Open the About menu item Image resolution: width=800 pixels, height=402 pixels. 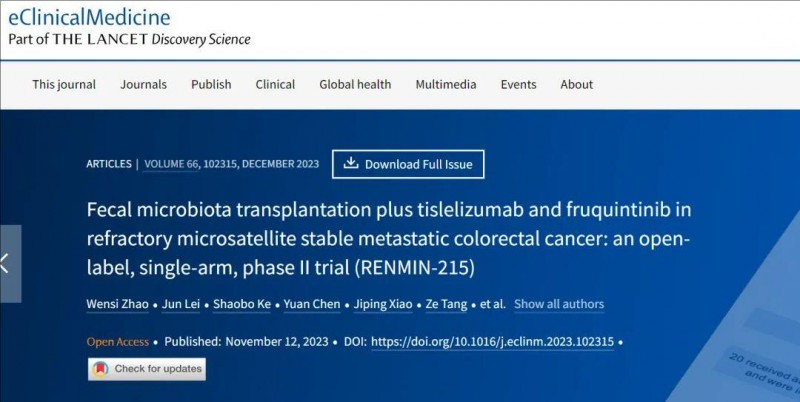coord(577,85)
